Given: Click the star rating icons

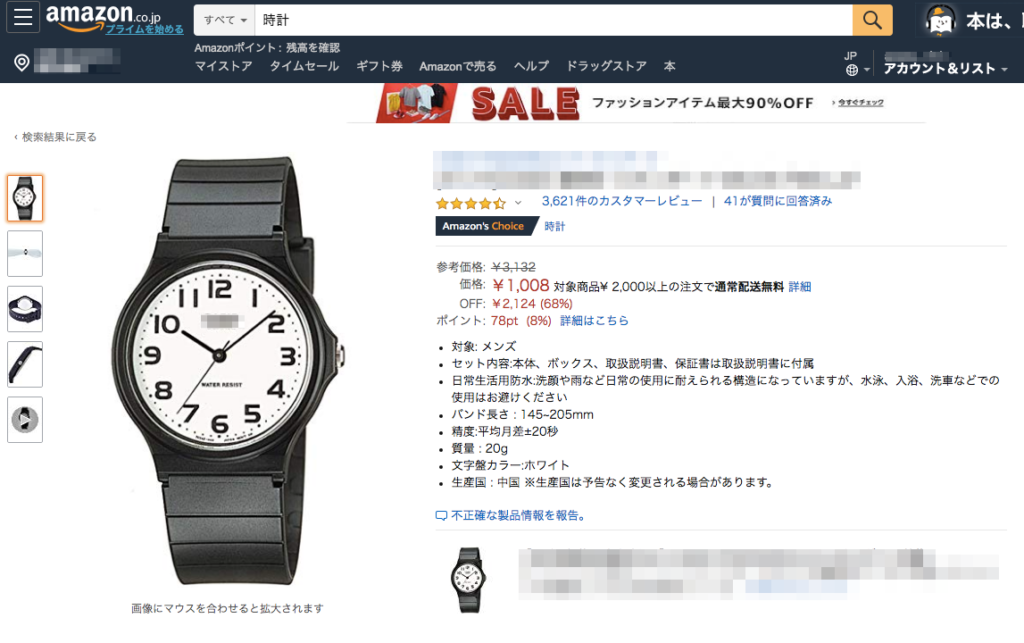Looking at the screenshot, I should 470,203.
